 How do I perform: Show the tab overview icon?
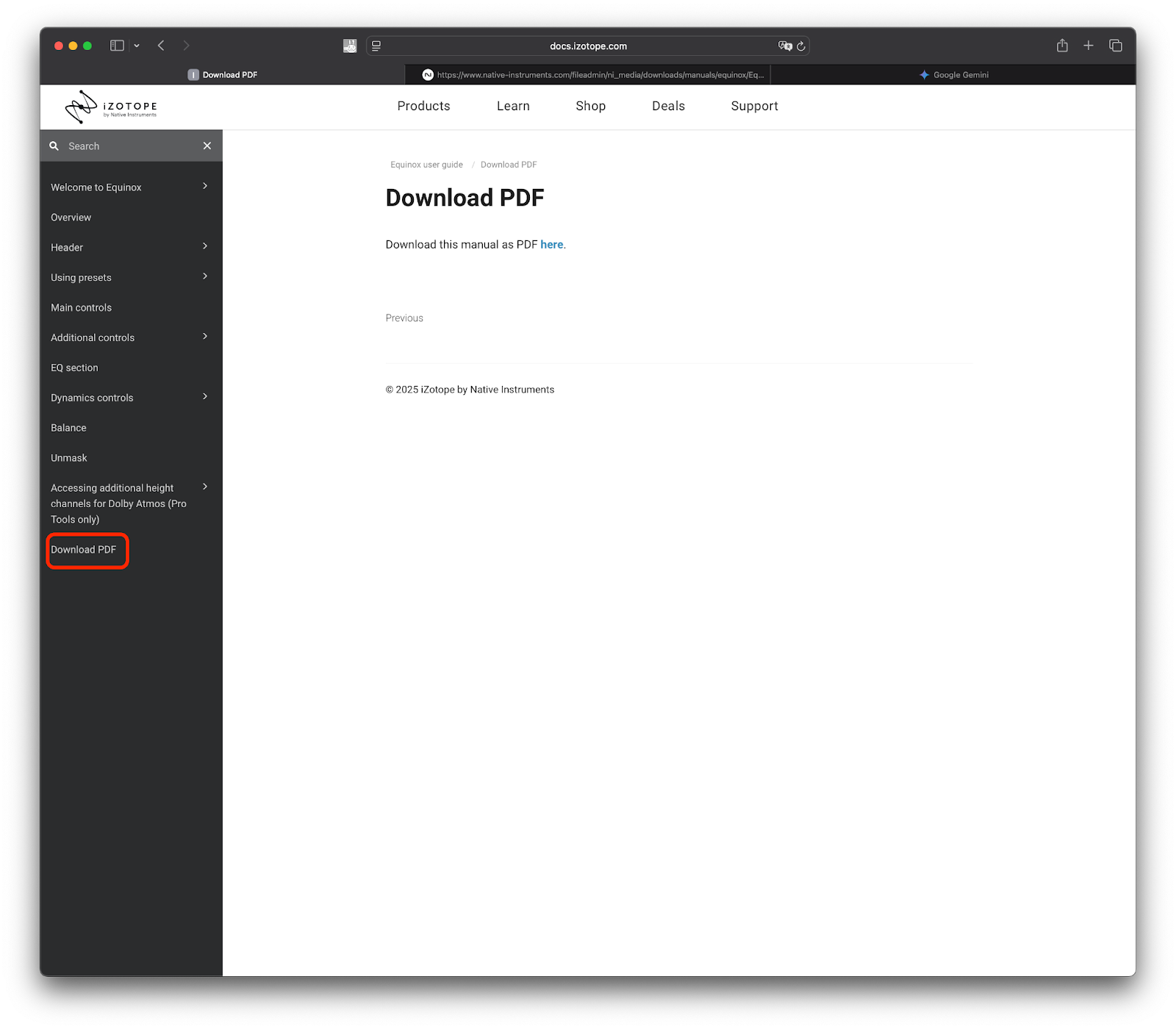(x=1115, y=46)
